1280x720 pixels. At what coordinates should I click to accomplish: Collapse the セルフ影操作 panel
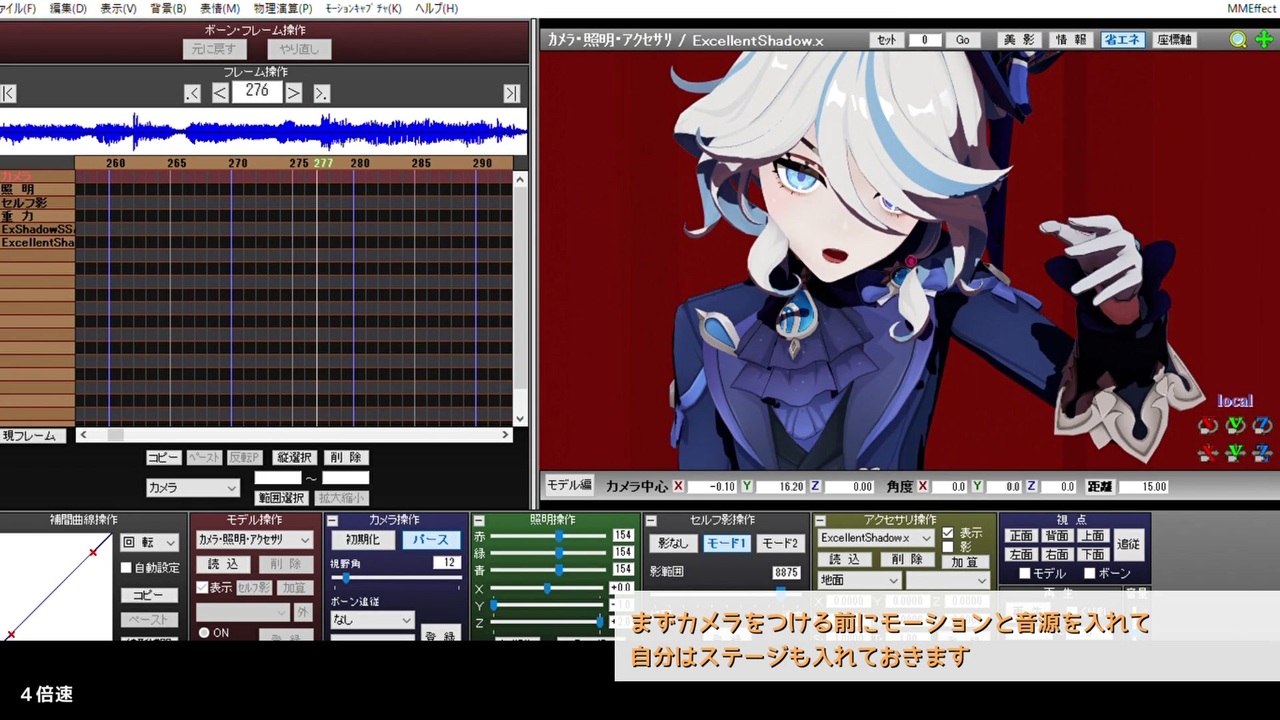pos(650,521)
